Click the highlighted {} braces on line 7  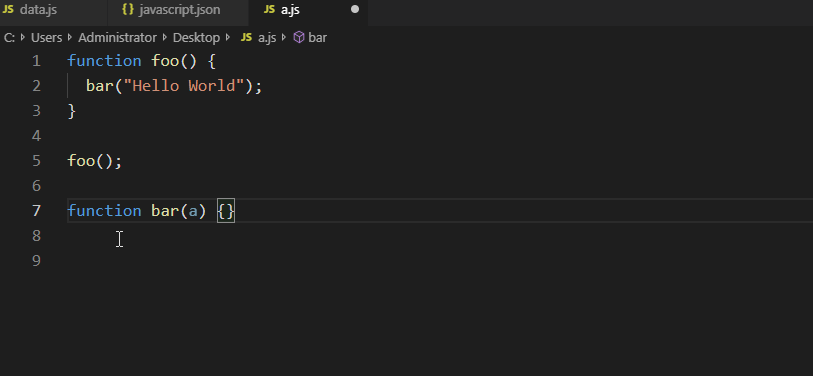click(x=226, y=211)
